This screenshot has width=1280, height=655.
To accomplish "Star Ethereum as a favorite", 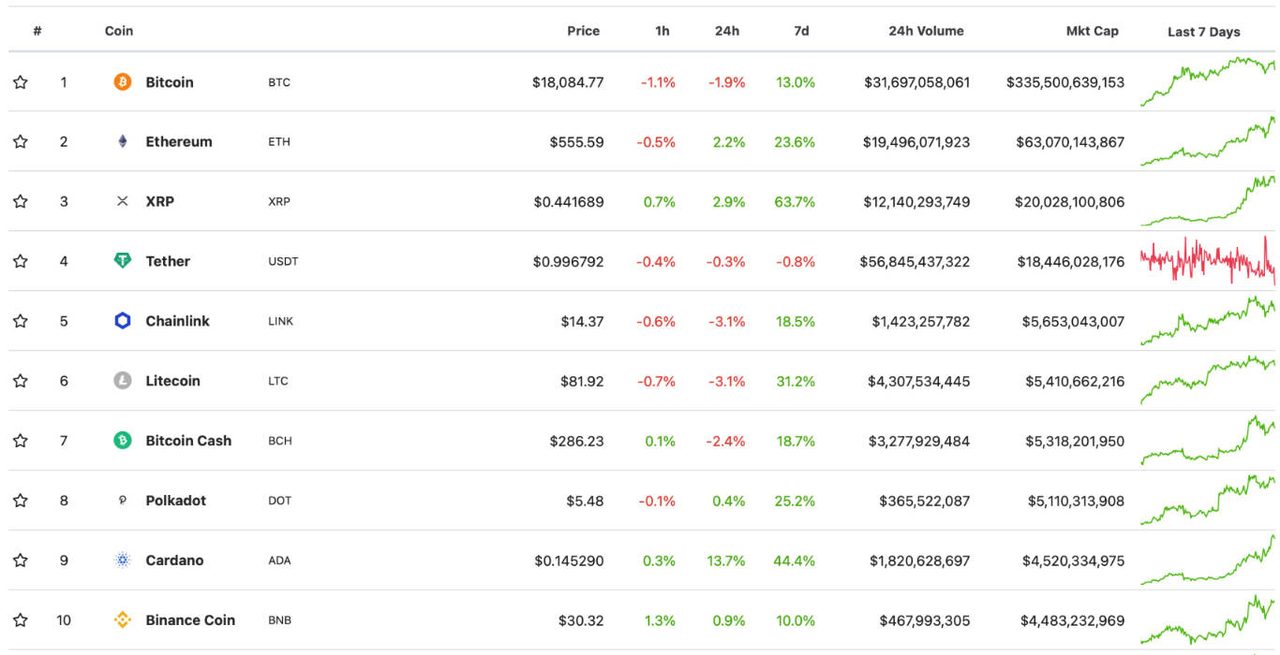I will click(20, 142).
